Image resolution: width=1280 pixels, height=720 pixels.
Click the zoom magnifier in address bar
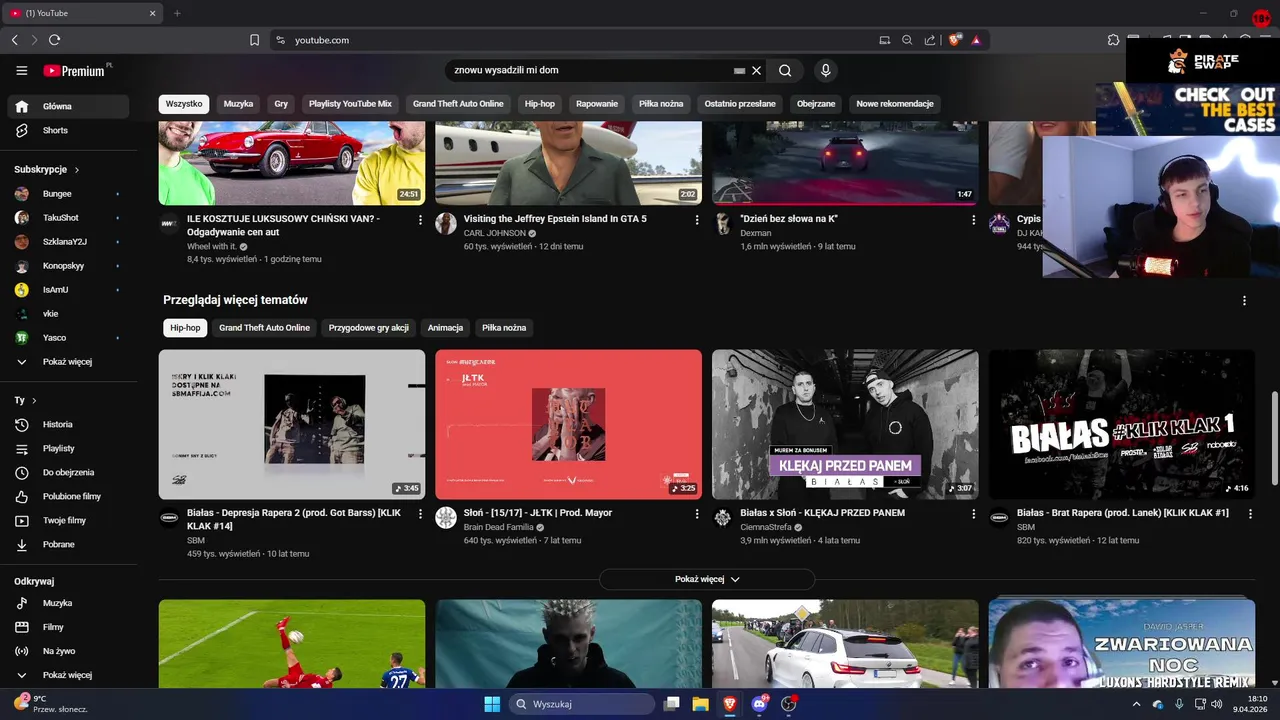pos(907,40)
